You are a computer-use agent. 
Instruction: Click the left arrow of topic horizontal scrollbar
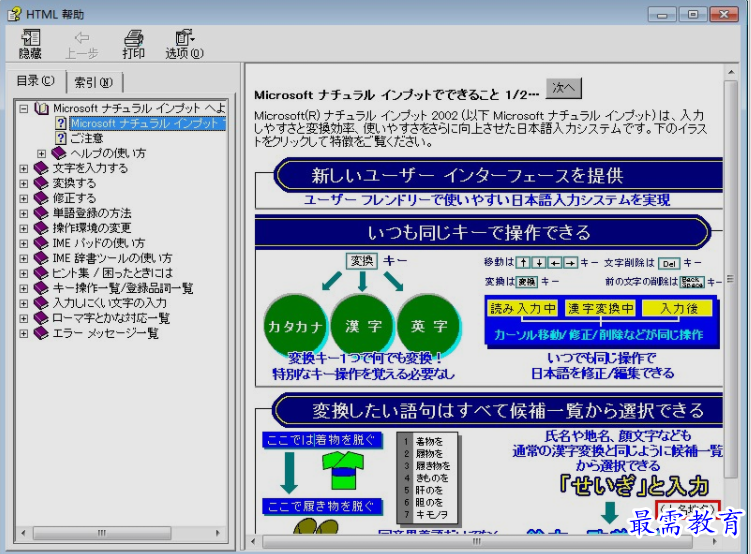(x=253, y=542)
